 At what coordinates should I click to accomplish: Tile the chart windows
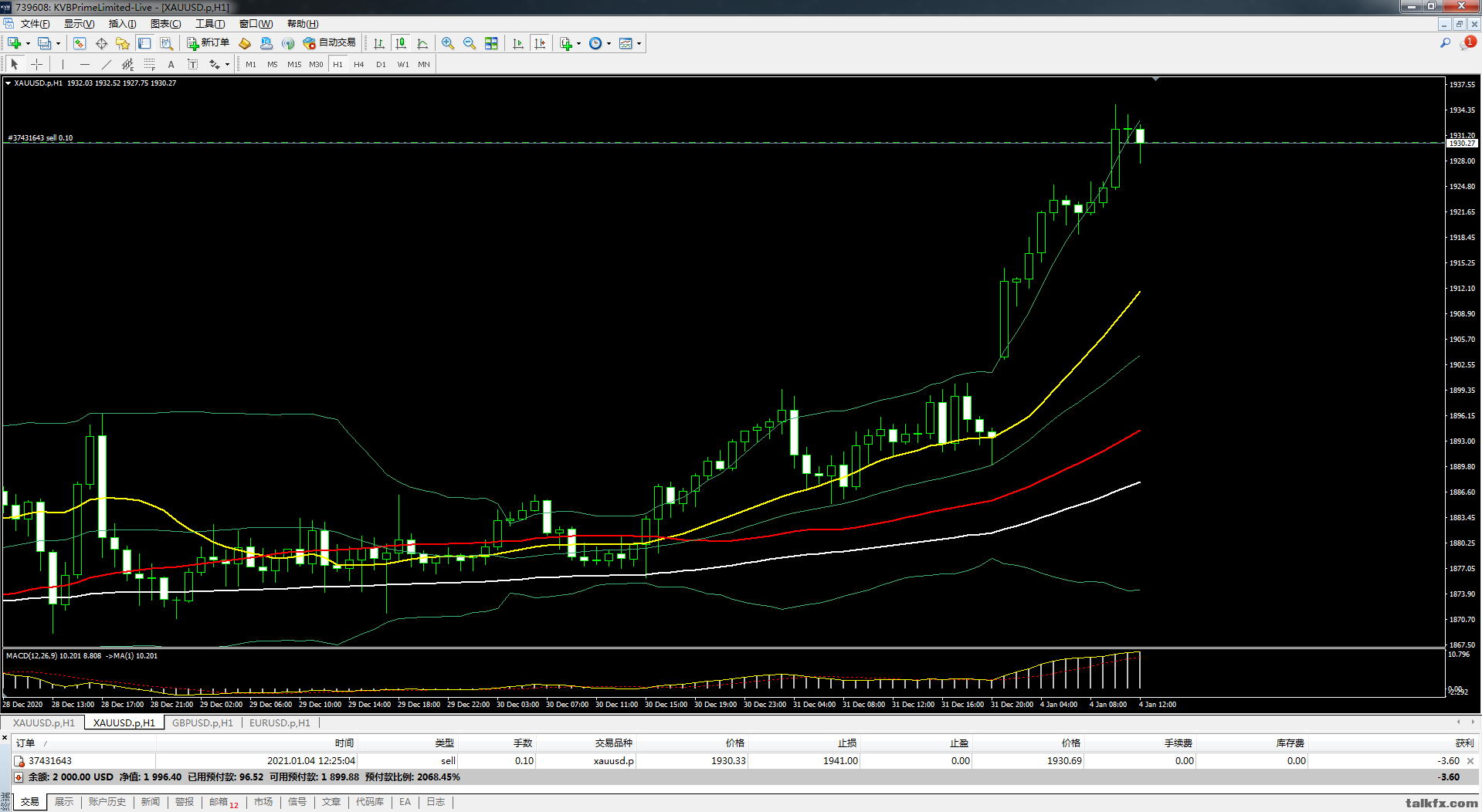(491, 43)
